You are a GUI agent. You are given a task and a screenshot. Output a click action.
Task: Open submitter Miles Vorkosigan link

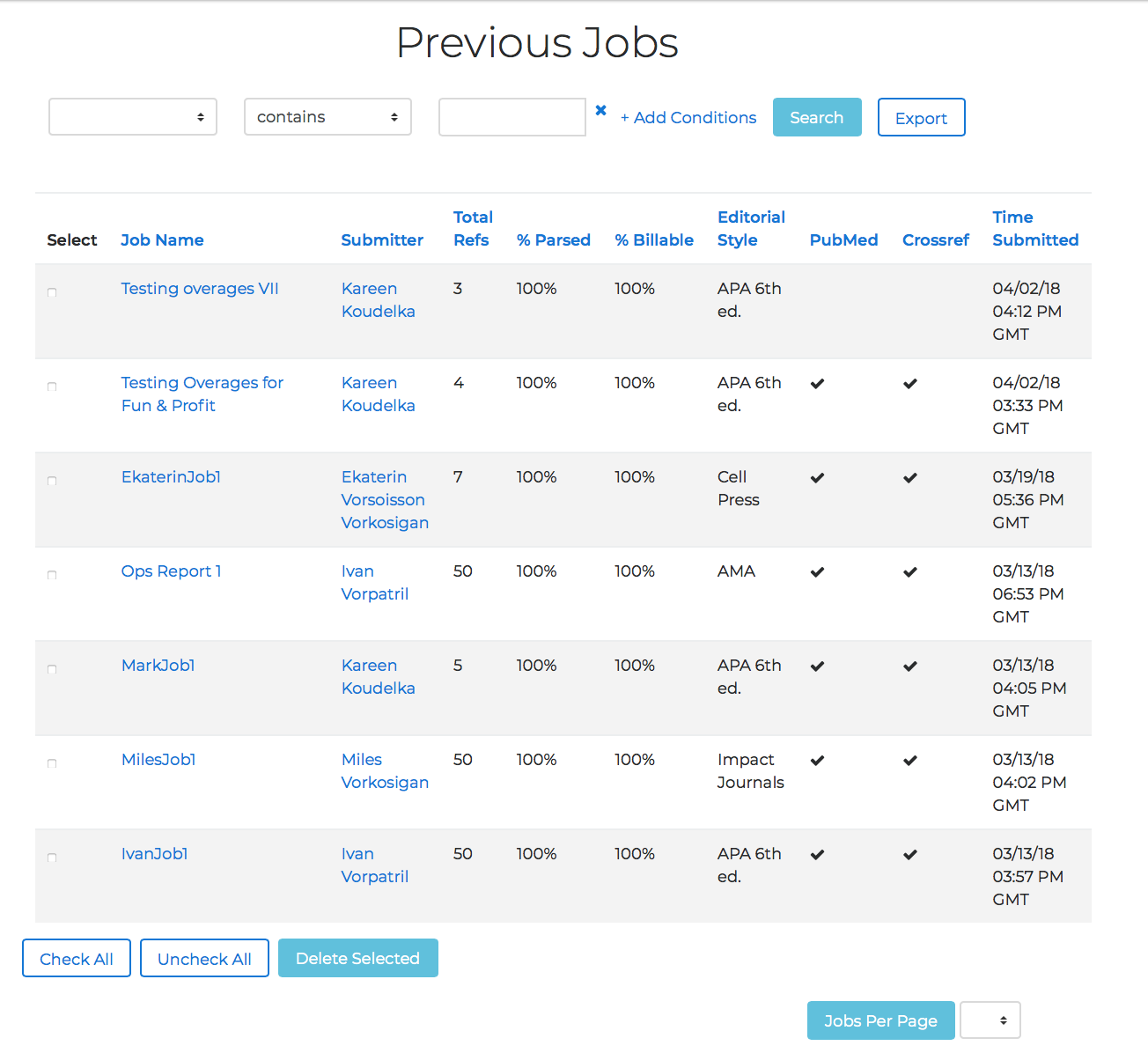click(385, 771)
